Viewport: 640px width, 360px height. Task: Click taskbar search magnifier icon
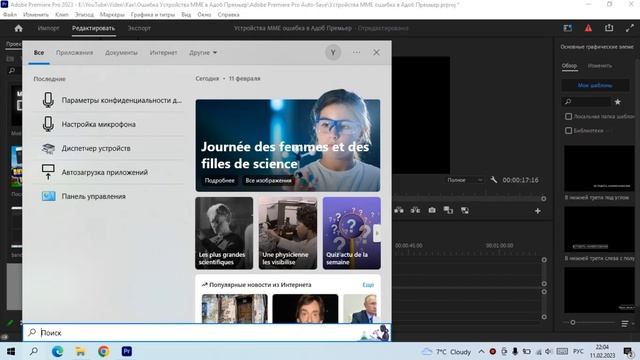pos(34,351)
